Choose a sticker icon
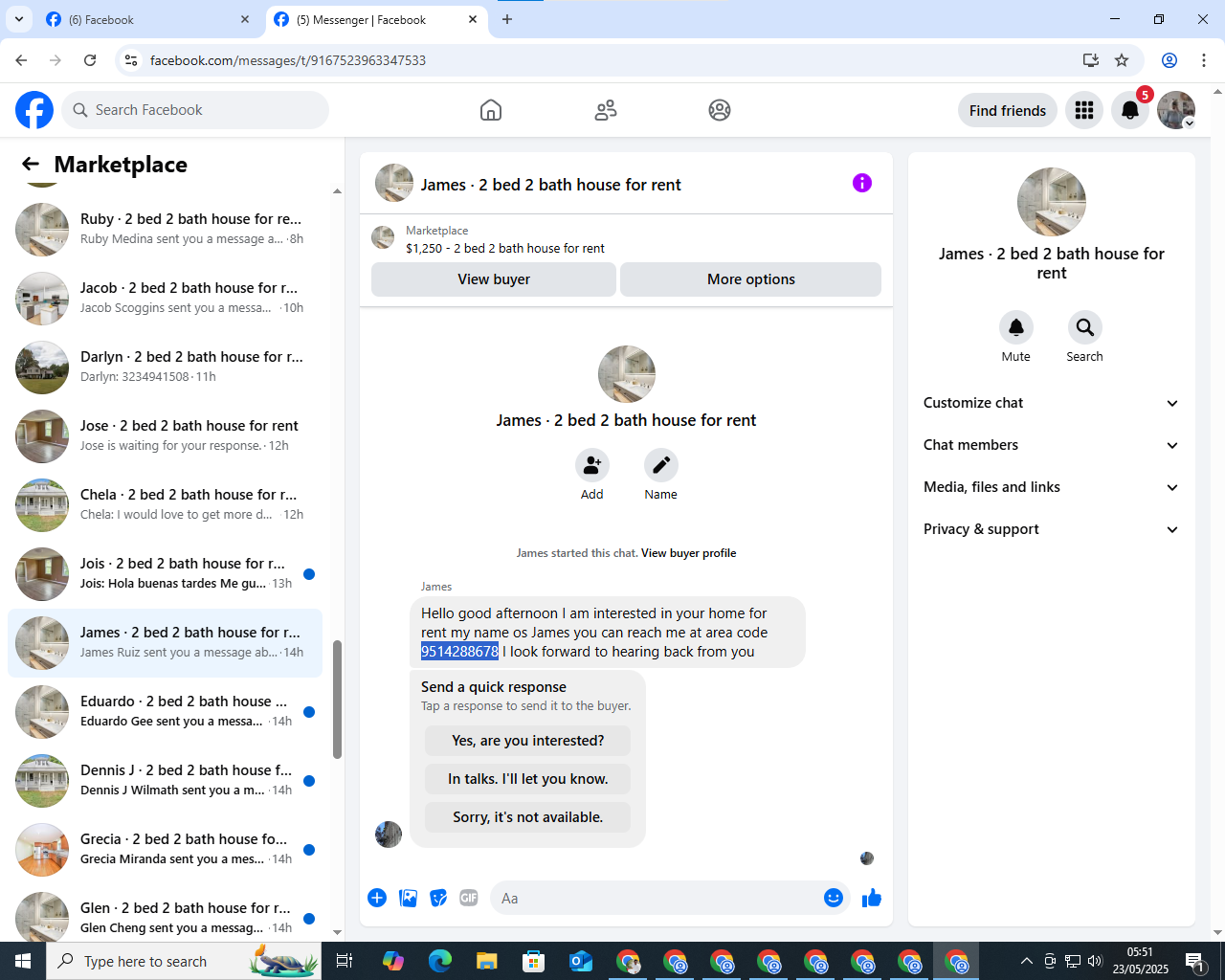Viewport: 1225px width, 980px height. (x=438, y=898)
